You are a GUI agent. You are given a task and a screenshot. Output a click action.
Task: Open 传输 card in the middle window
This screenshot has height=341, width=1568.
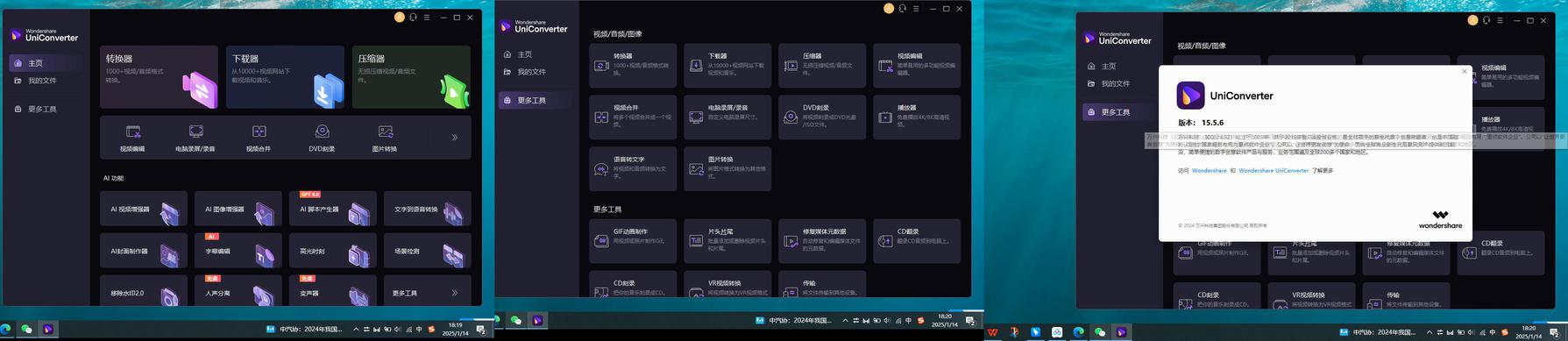pyautogui.click(x=822, y=284)
